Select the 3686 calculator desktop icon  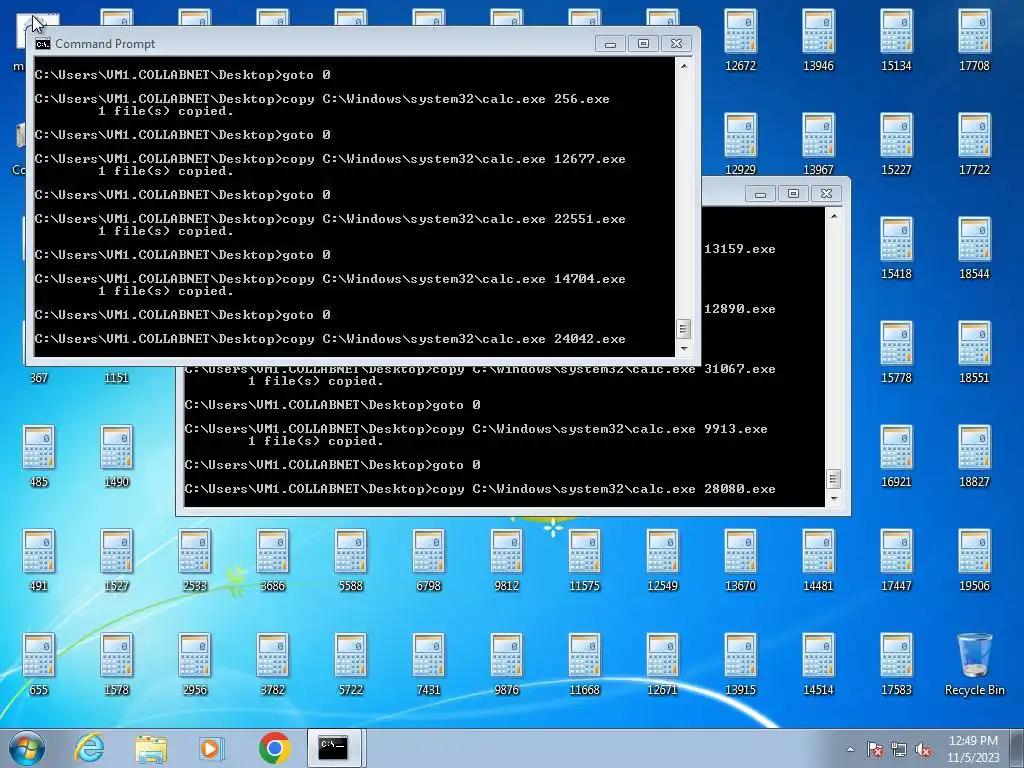[272, 560]
